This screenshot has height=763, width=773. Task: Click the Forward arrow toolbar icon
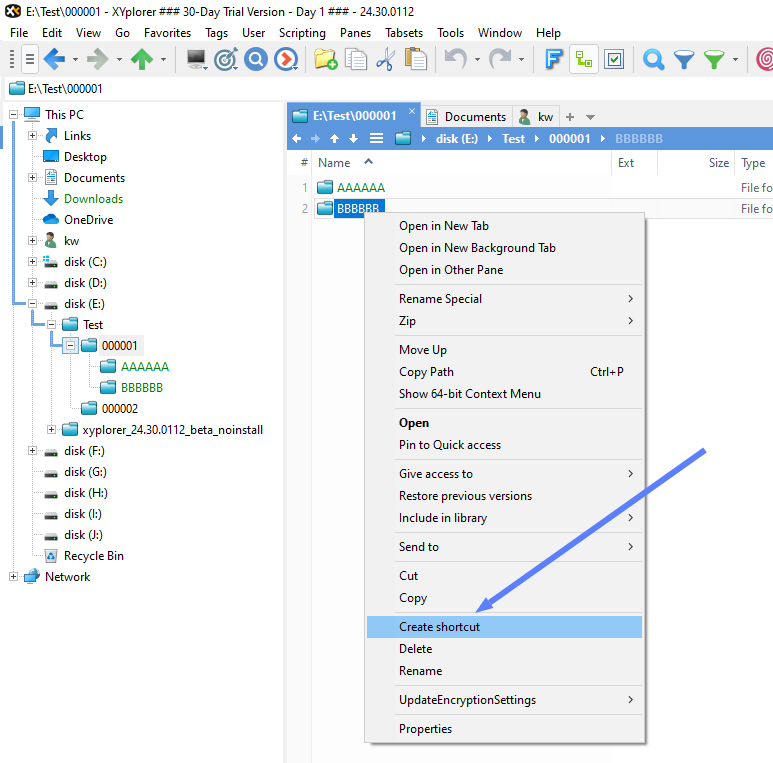pos(98,59)
